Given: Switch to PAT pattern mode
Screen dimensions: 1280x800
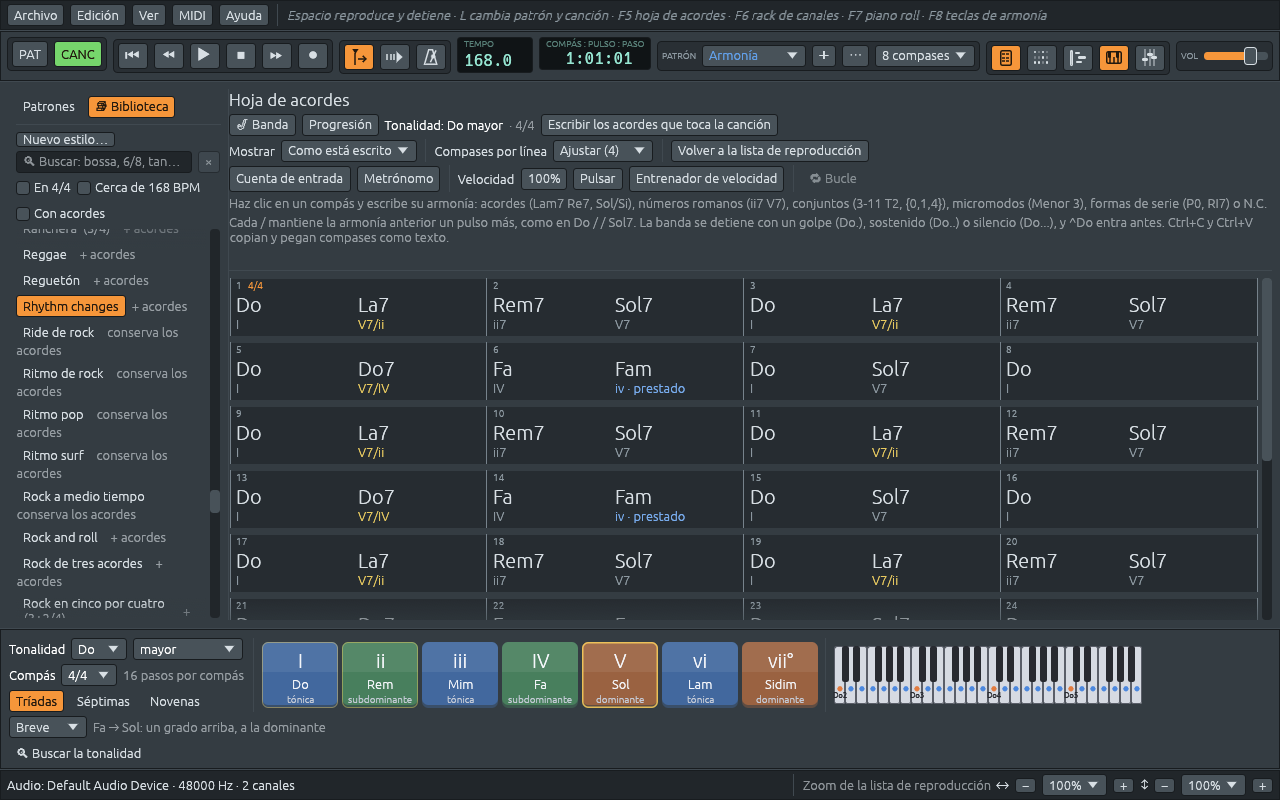Looking at the screenshot, I should coord(30,55).
